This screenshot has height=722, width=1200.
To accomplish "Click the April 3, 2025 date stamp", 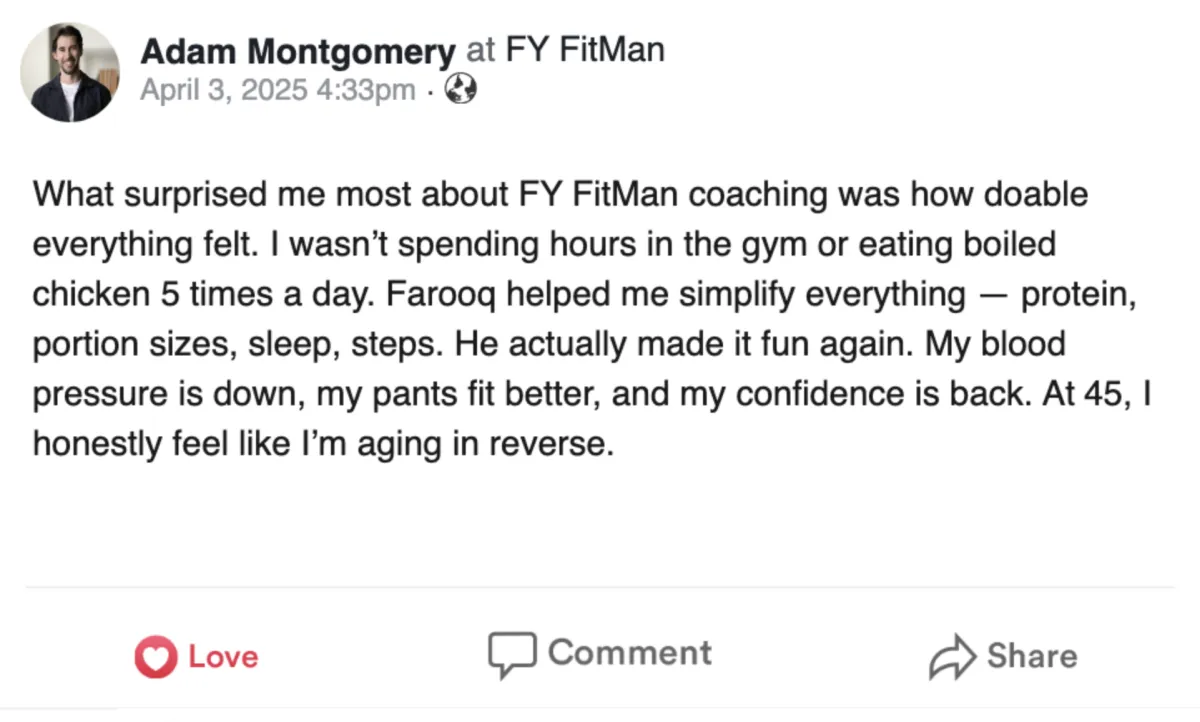I will click(223, 90).
